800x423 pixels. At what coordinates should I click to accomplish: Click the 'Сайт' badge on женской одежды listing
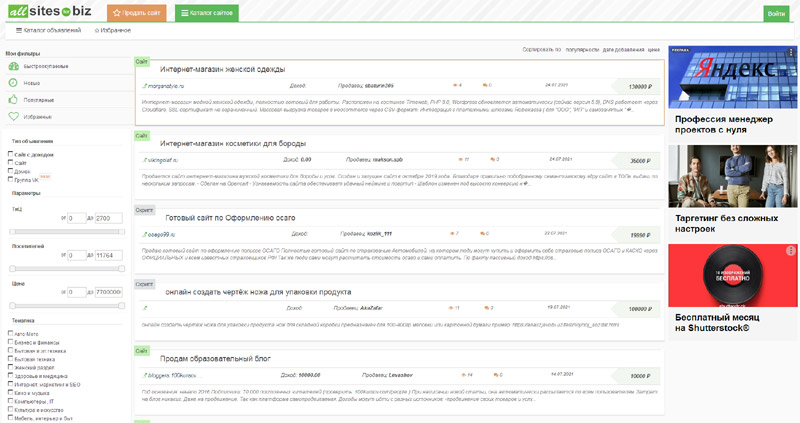click(142, 62)
